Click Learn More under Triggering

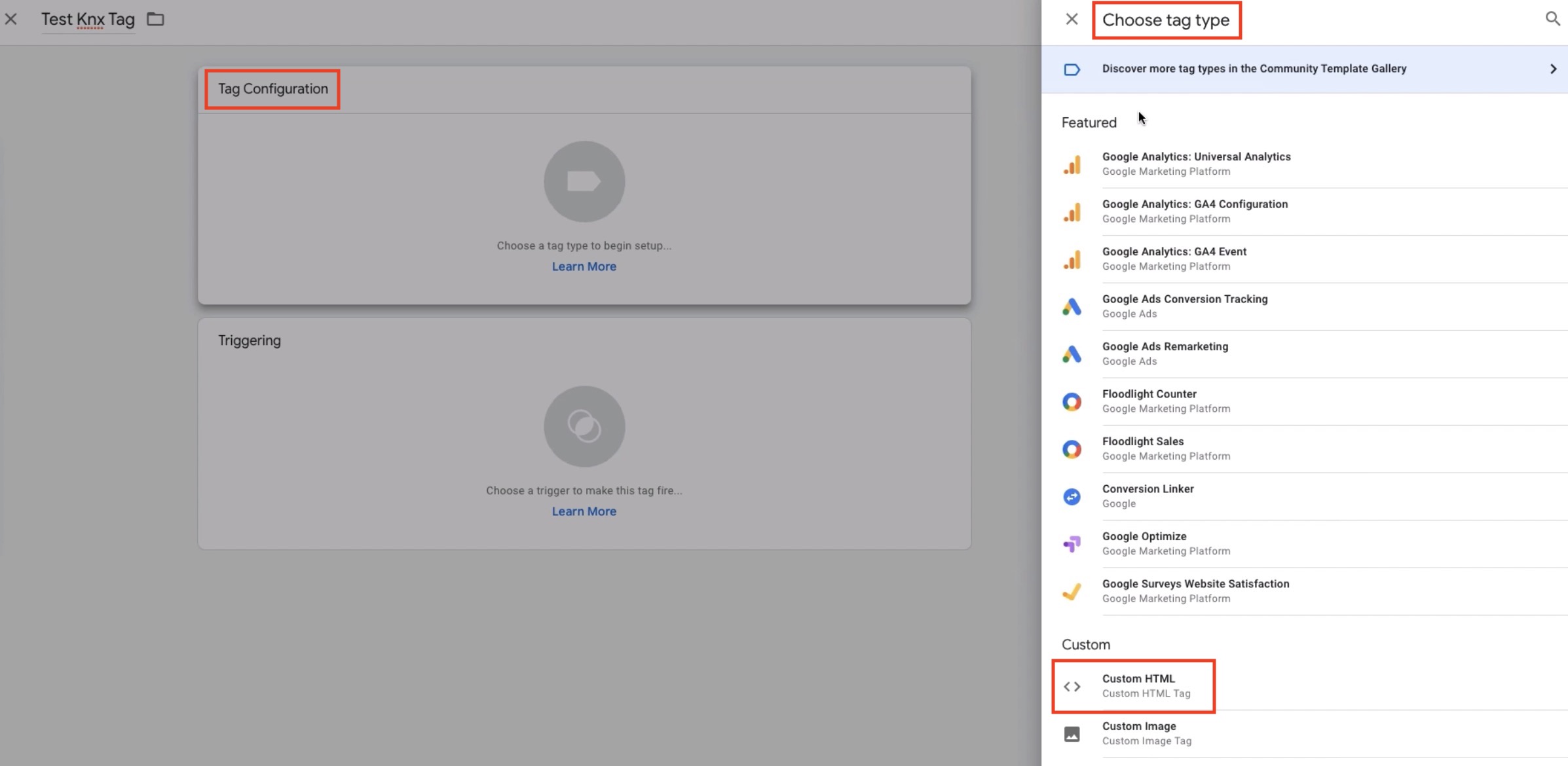click(584, 511)
